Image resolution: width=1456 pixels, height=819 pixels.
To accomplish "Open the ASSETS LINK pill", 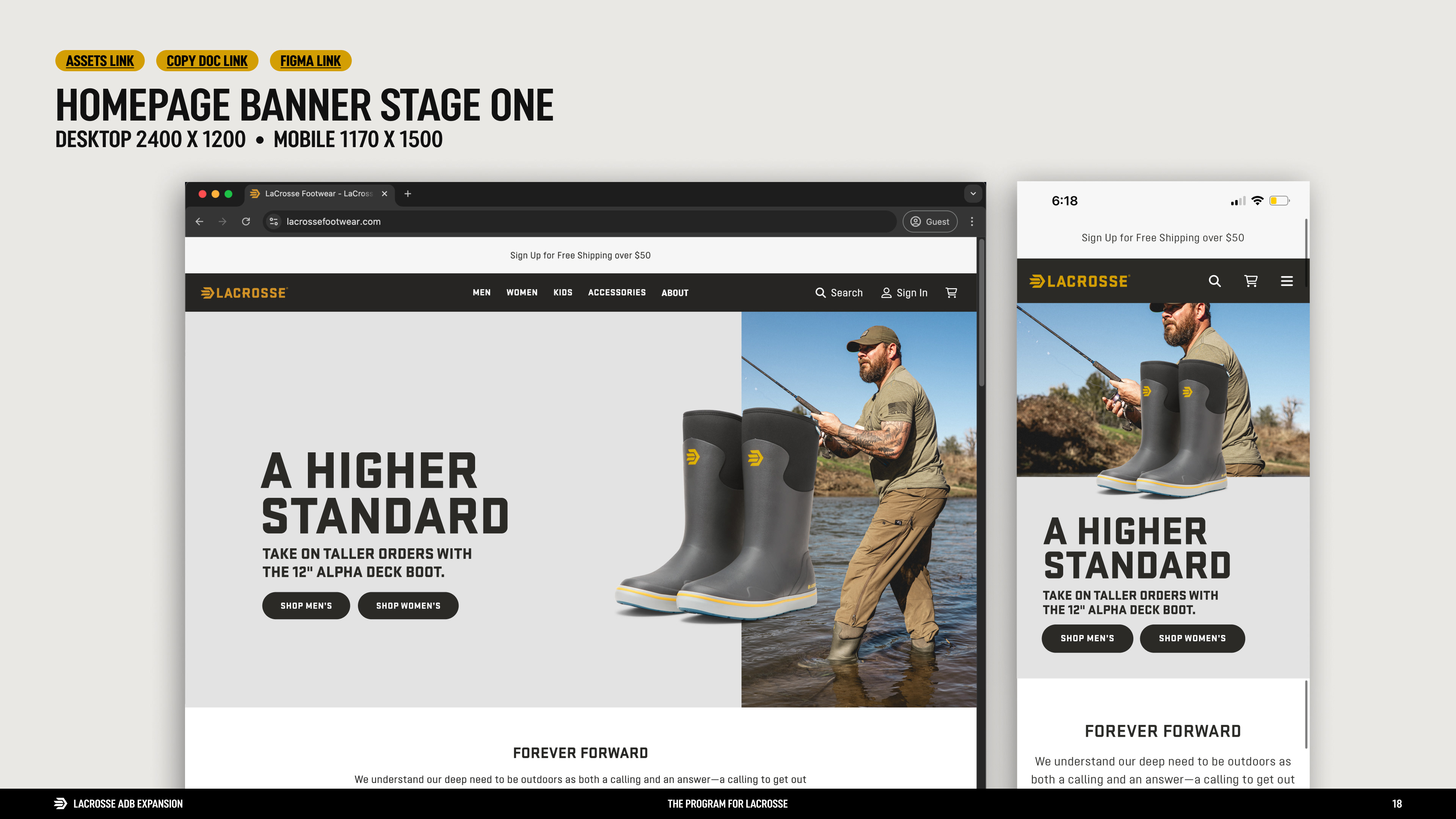I will click(x=99, y=61).
